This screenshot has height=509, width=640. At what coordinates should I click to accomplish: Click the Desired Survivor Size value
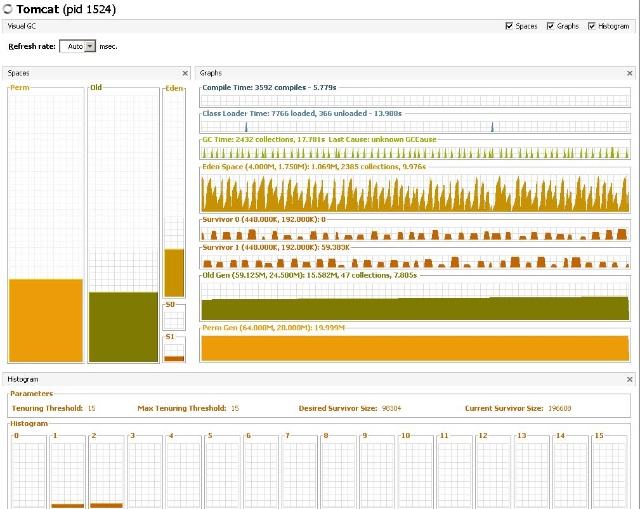[x=391, y=408]
